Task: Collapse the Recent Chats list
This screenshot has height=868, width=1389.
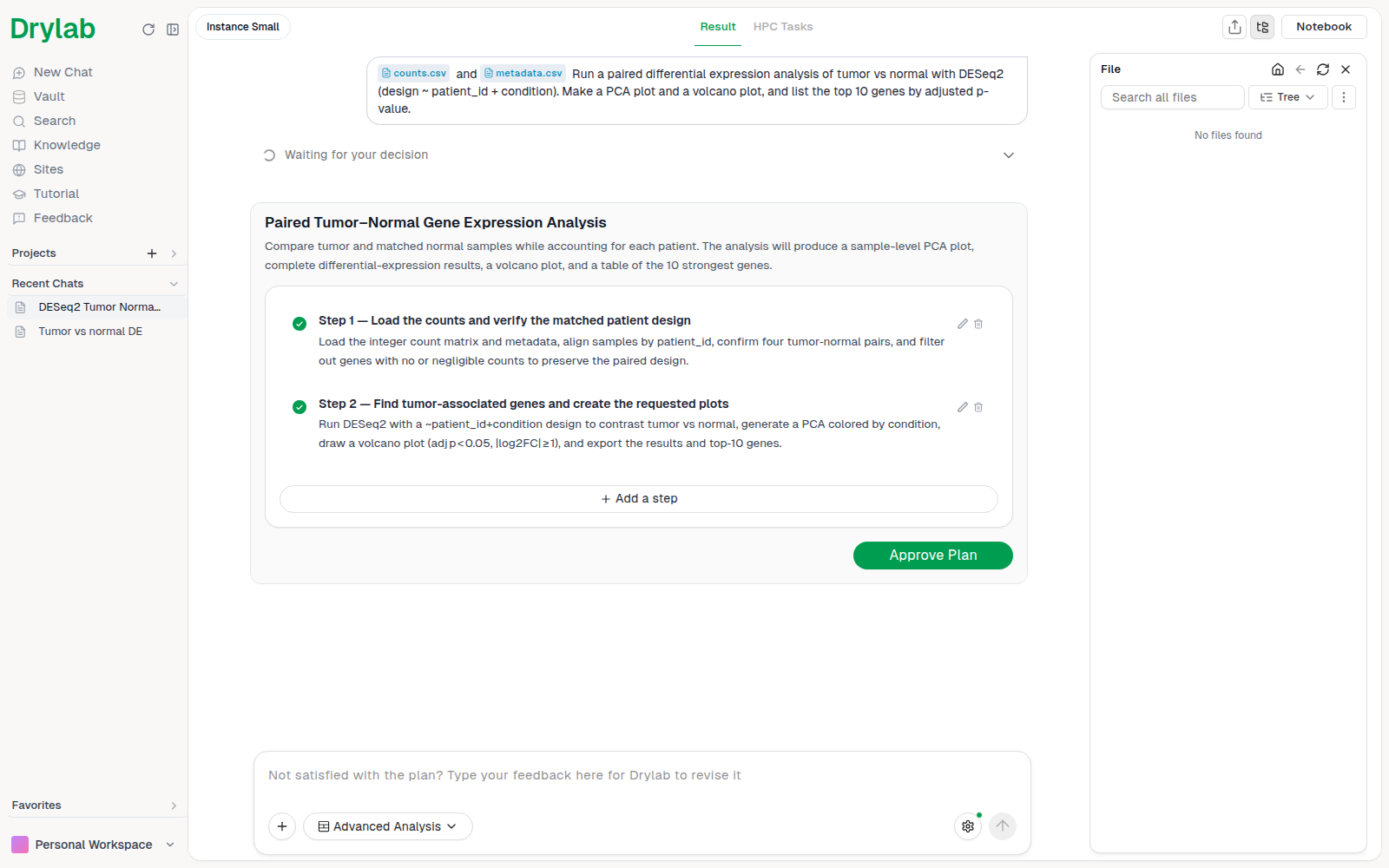Action: coord(174,284)
